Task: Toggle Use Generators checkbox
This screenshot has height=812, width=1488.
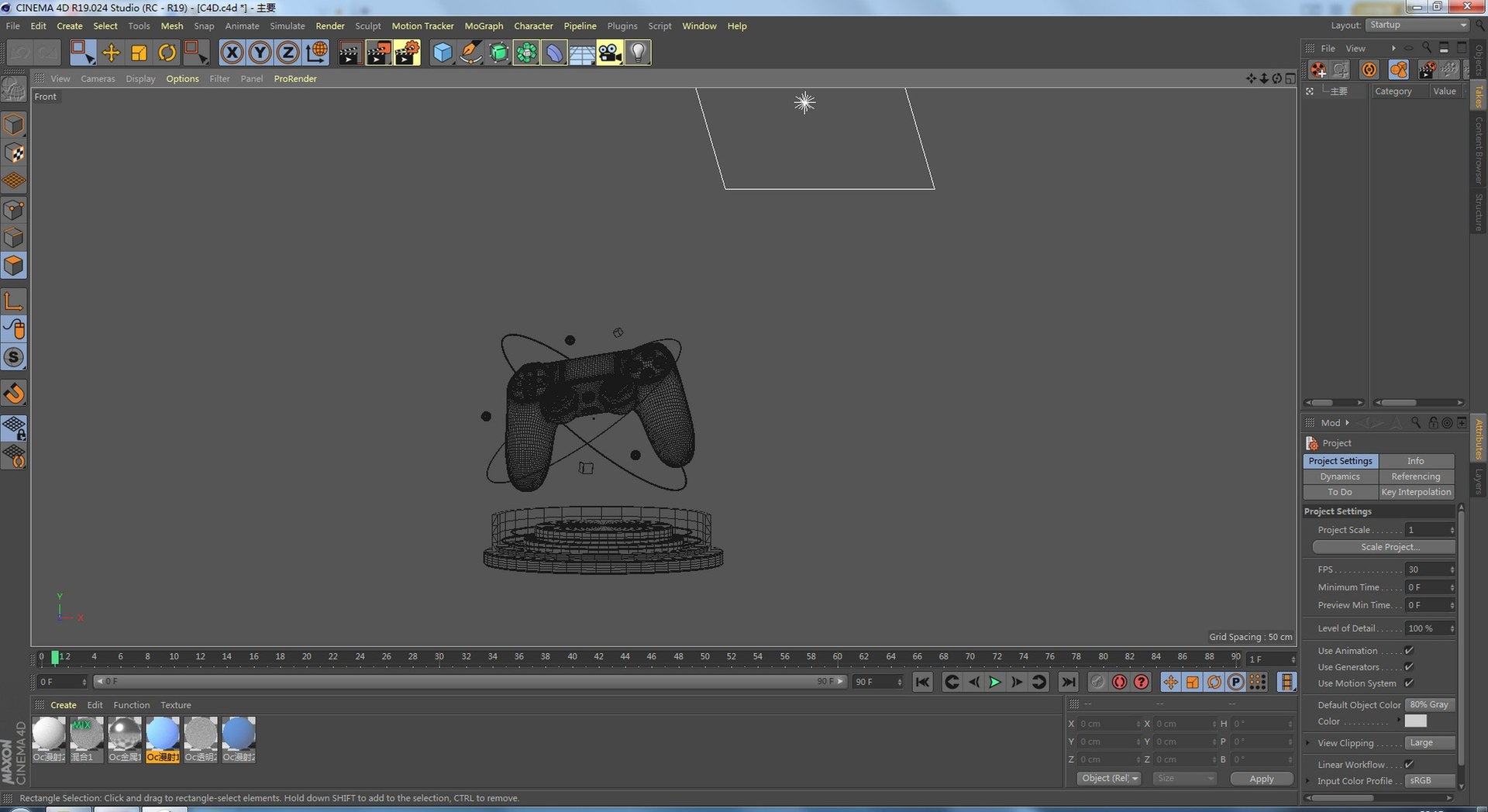Action: 1409,667
